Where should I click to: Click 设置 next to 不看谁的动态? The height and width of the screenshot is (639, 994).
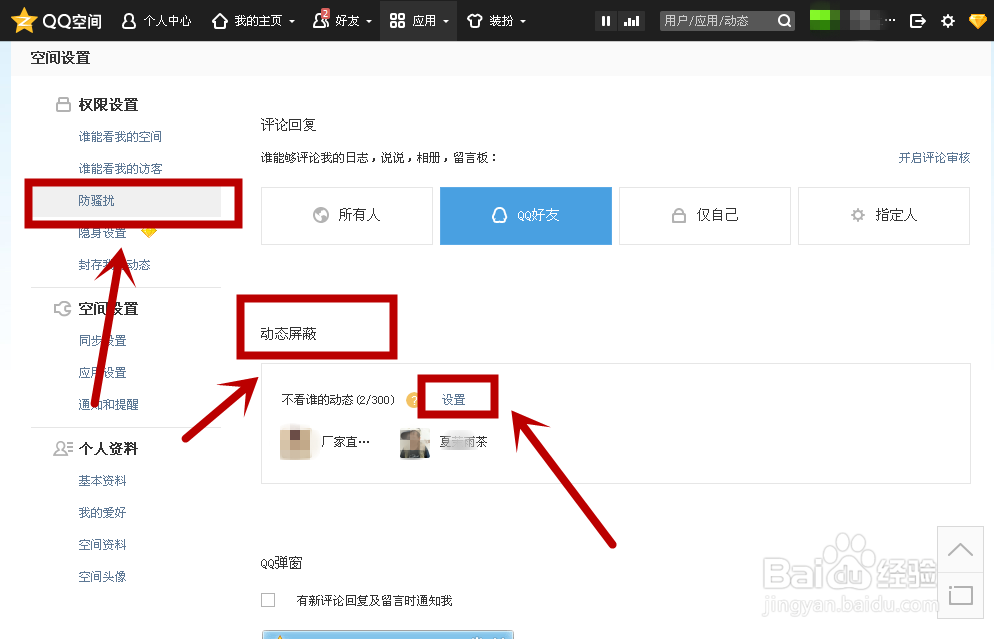(x=456, y=397)
